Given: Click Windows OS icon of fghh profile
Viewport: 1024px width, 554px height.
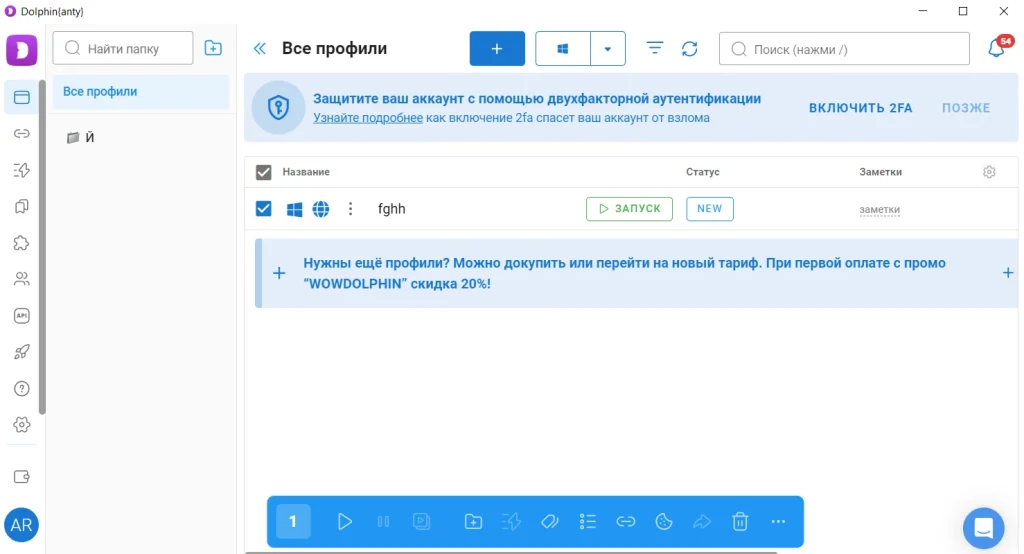Looking at the screenshot, I should tap(295, 209).
